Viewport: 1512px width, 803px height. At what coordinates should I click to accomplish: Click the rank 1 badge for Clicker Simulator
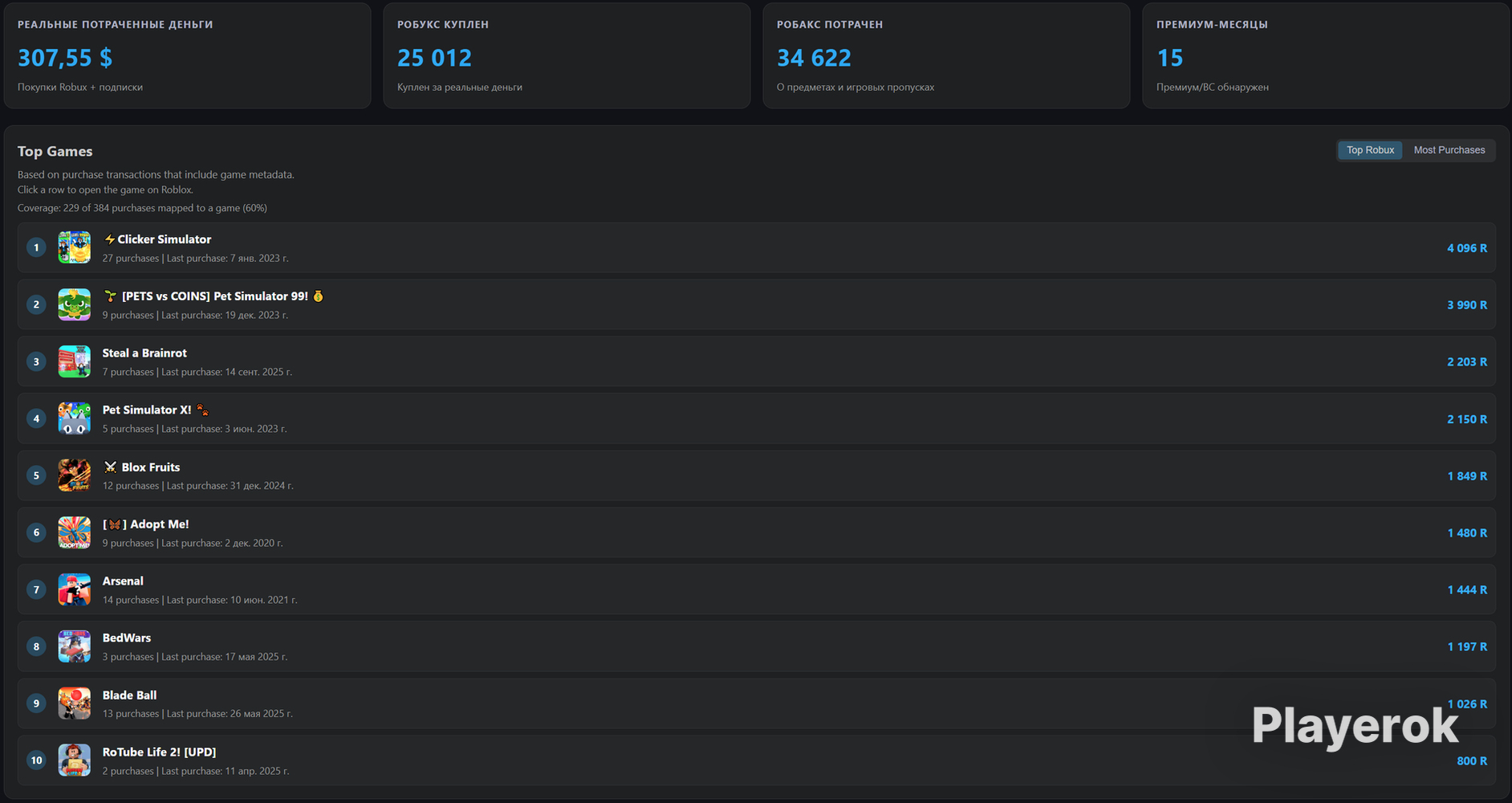coord(36,247)
